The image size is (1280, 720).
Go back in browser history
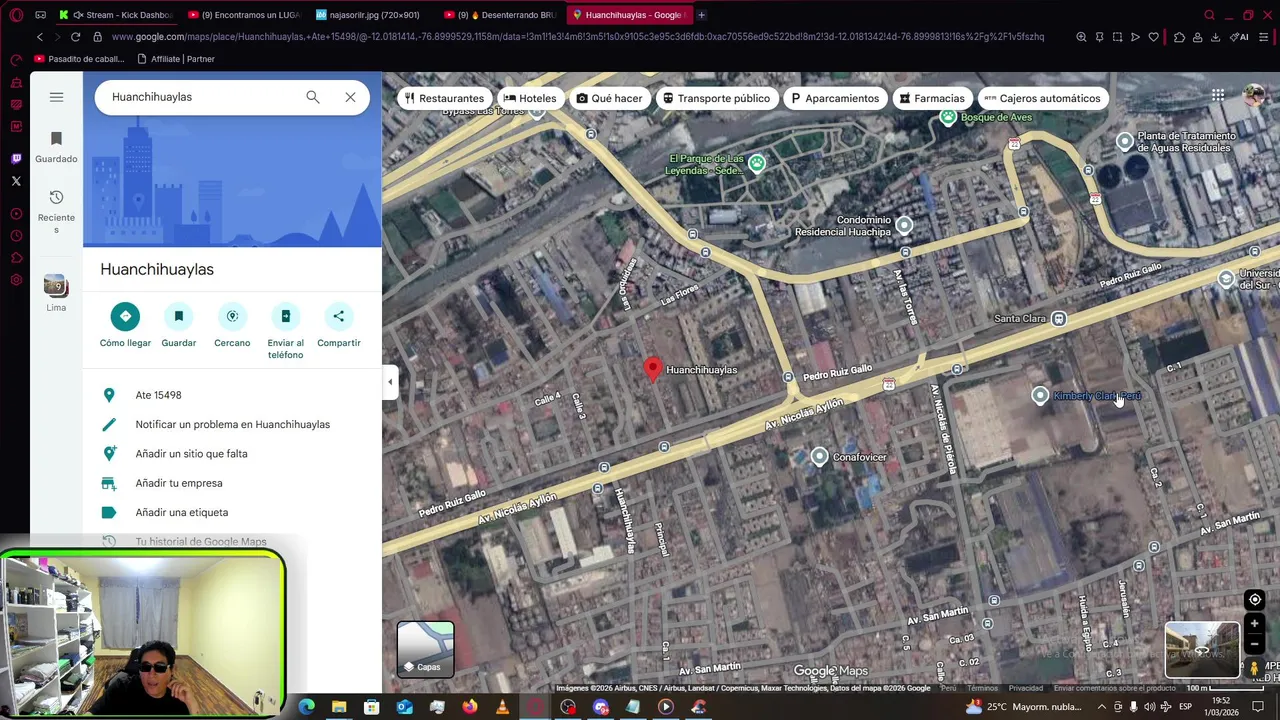point(39,37)
